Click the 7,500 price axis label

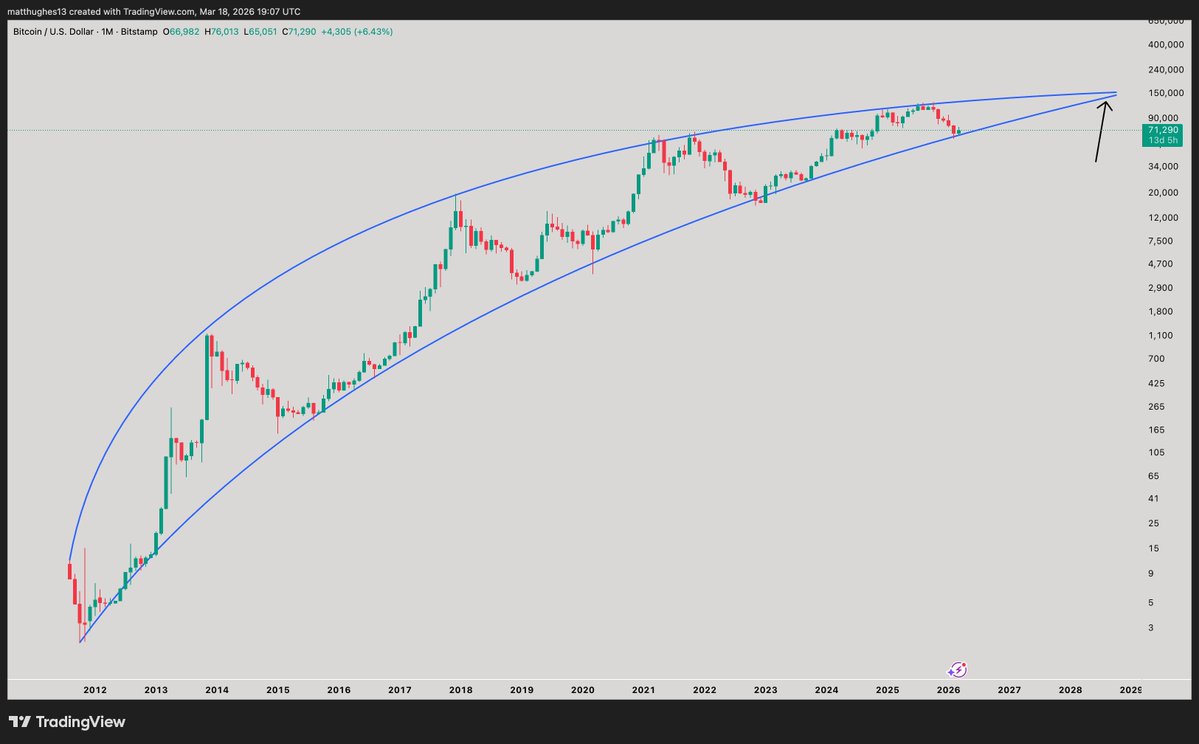(1160, 241)
